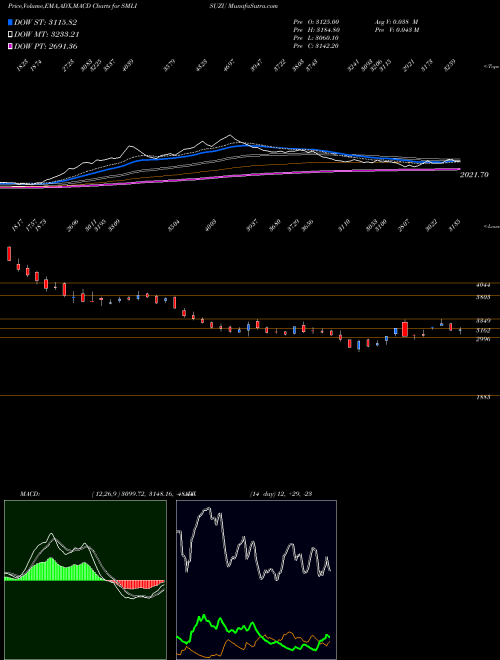Click the 'MACD:' indicator label
This screenshot has width=500, height=660.
[29, 494]
